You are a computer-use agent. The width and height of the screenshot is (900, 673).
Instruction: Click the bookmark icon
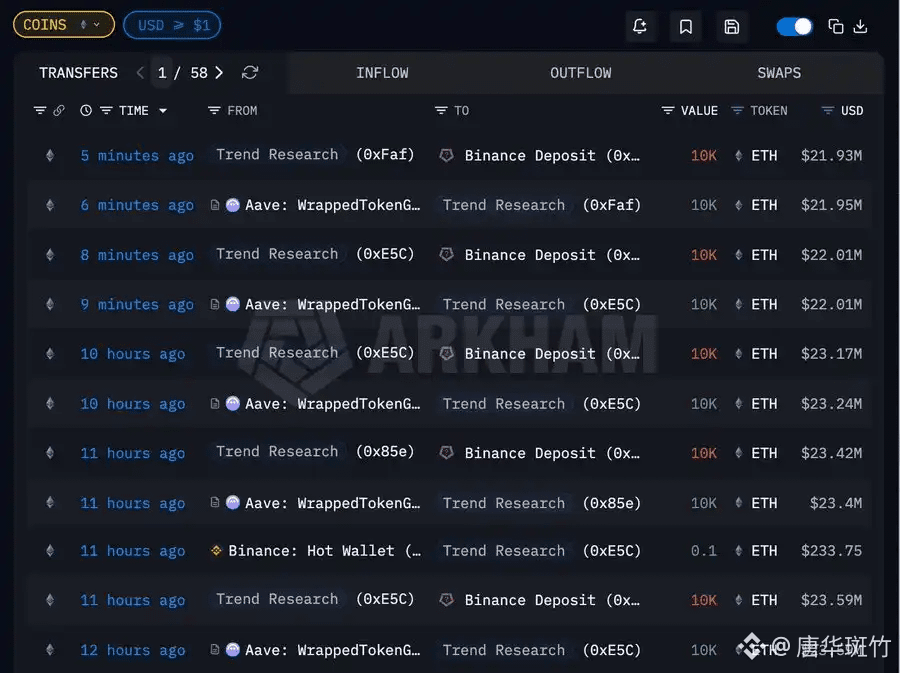pyautogui.click(x=686, y=27)
